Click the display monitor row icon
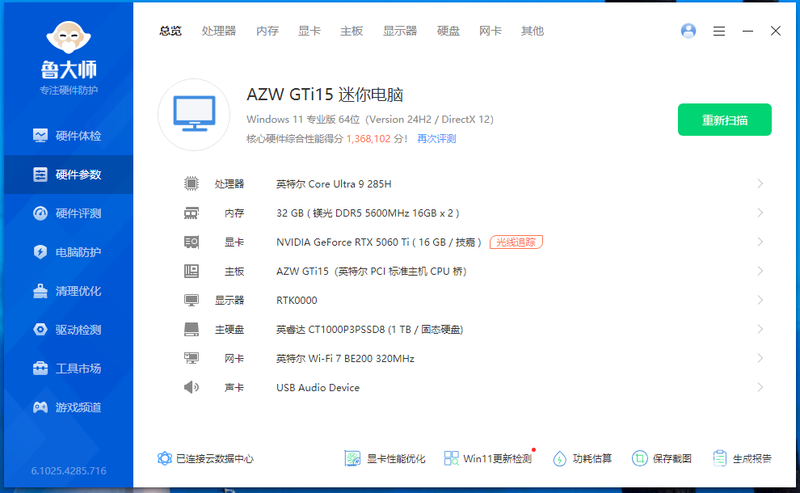This screenshot has height=493, width=800. pos(191,300)
